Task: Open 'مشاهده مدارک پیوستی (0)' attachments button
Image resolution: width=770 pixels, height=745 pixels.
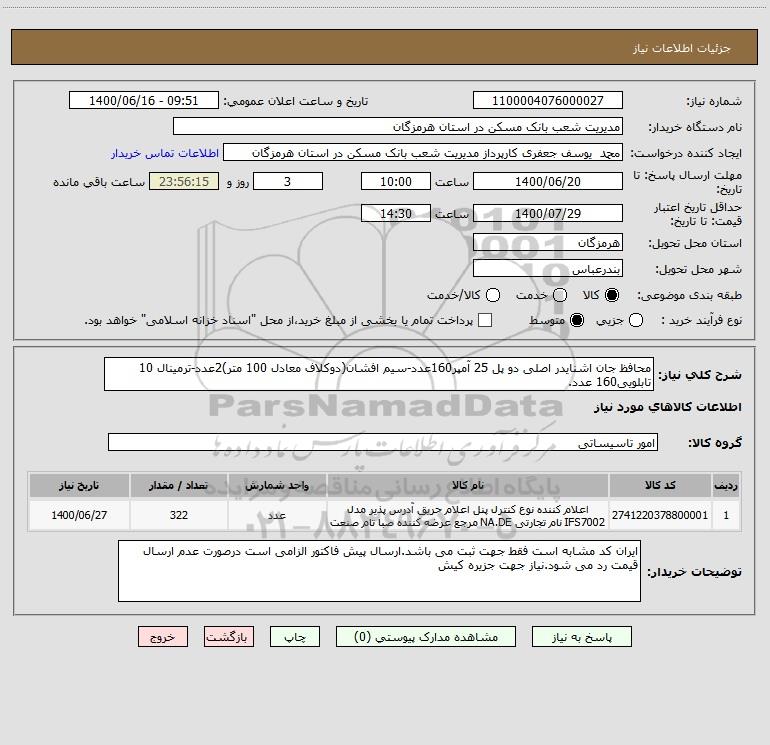Action: [x=426, y=637]
